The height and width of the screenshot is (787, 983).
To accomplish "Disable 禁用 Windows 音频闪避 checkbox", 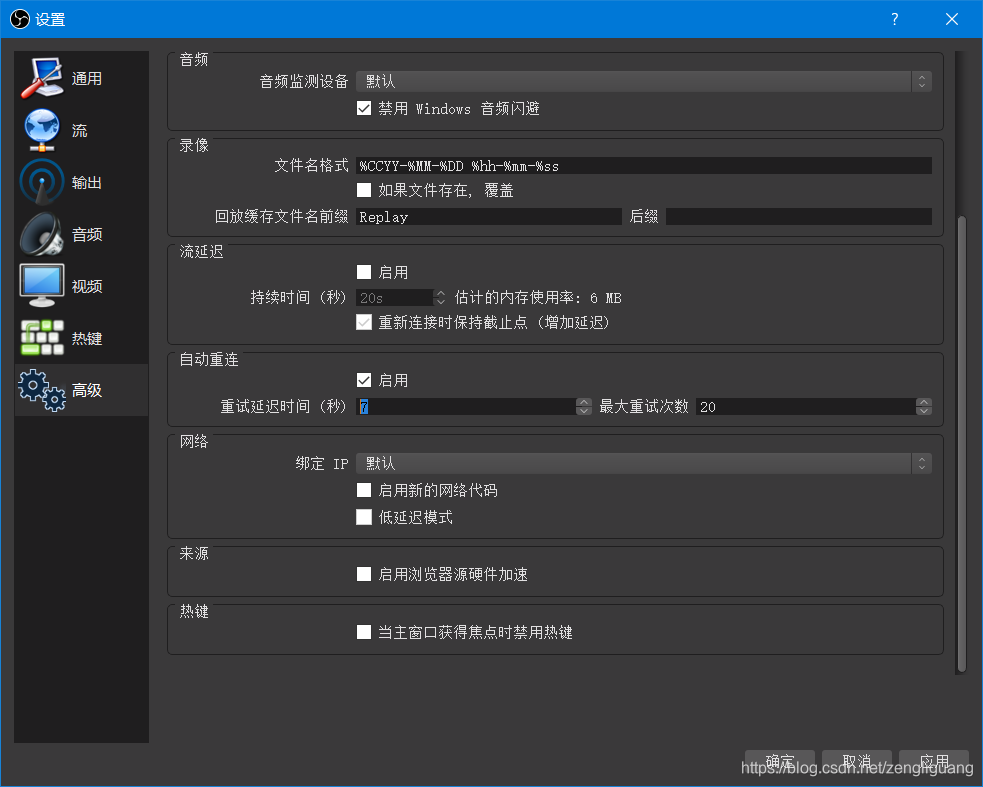I will click(365, 108).
